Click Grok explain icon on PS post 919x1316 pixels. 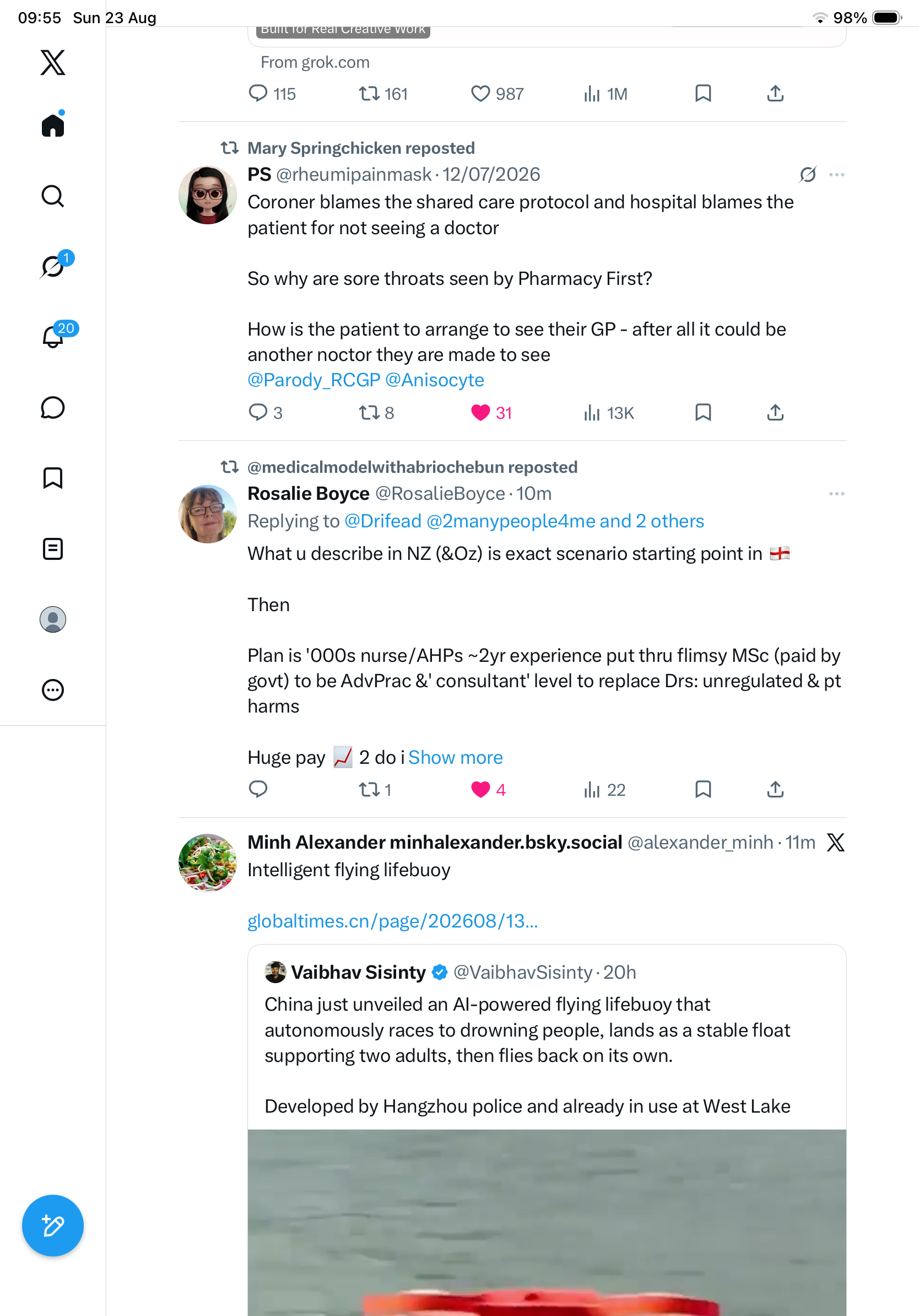[808, 174]
